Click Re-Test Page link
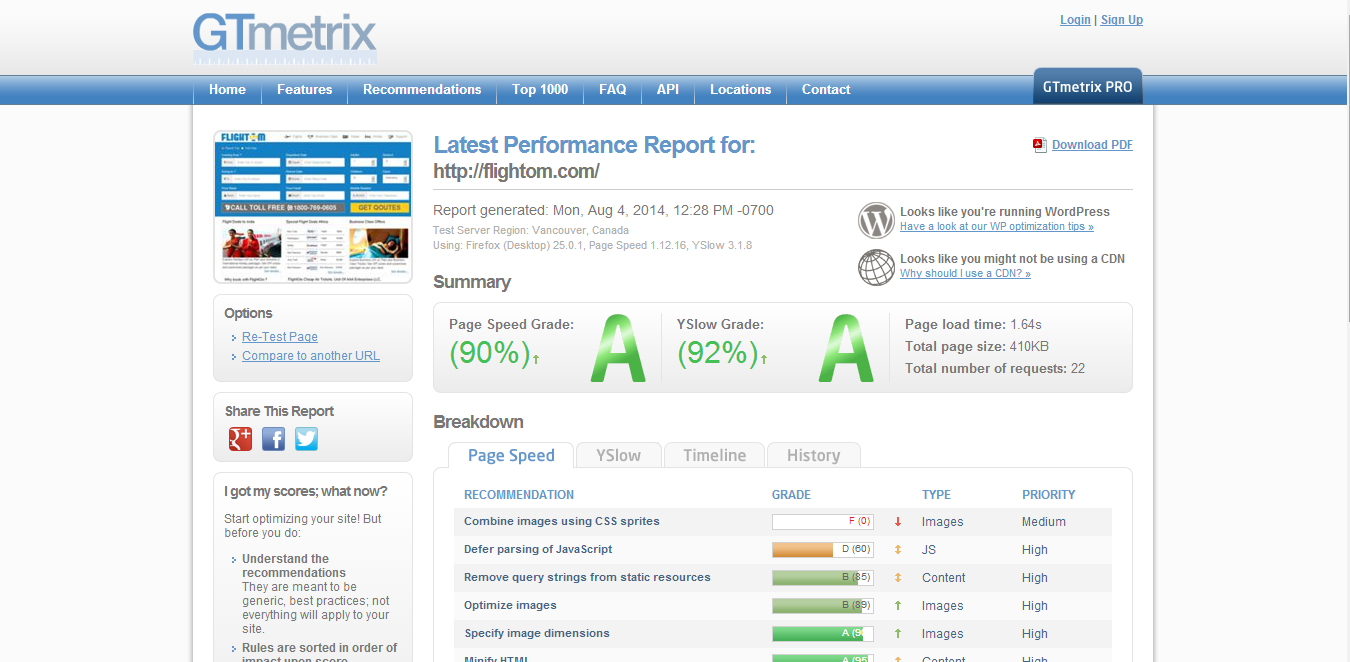 pyautogui.click(x=280, y=337)
